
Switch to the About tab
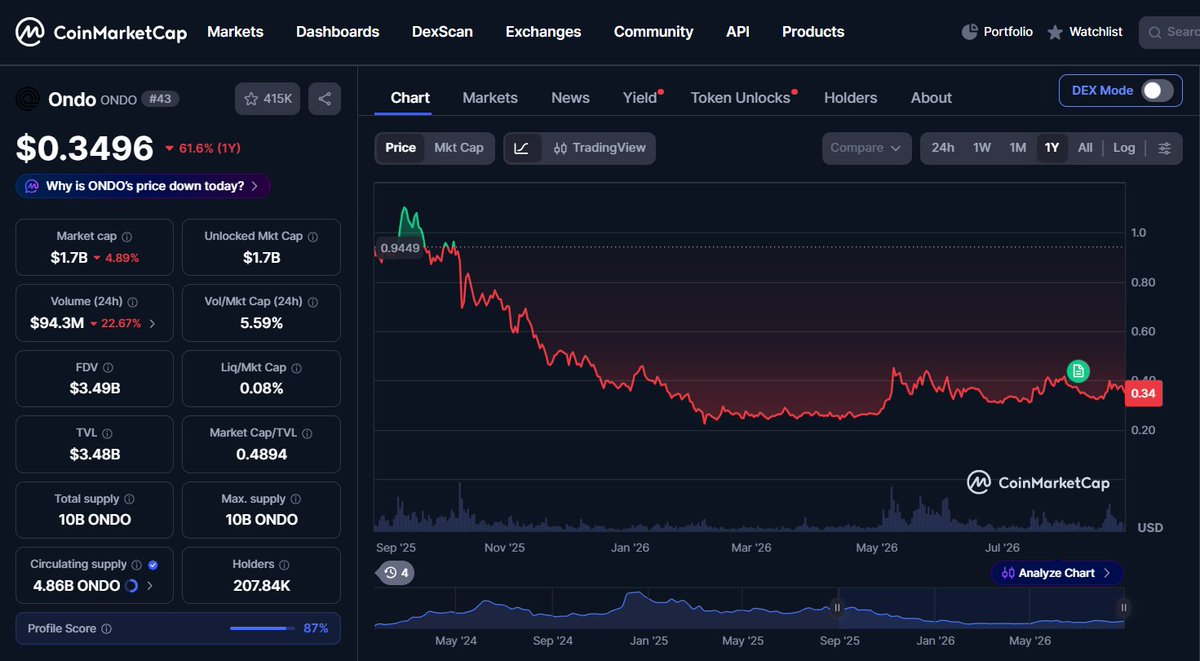[931, 98]
